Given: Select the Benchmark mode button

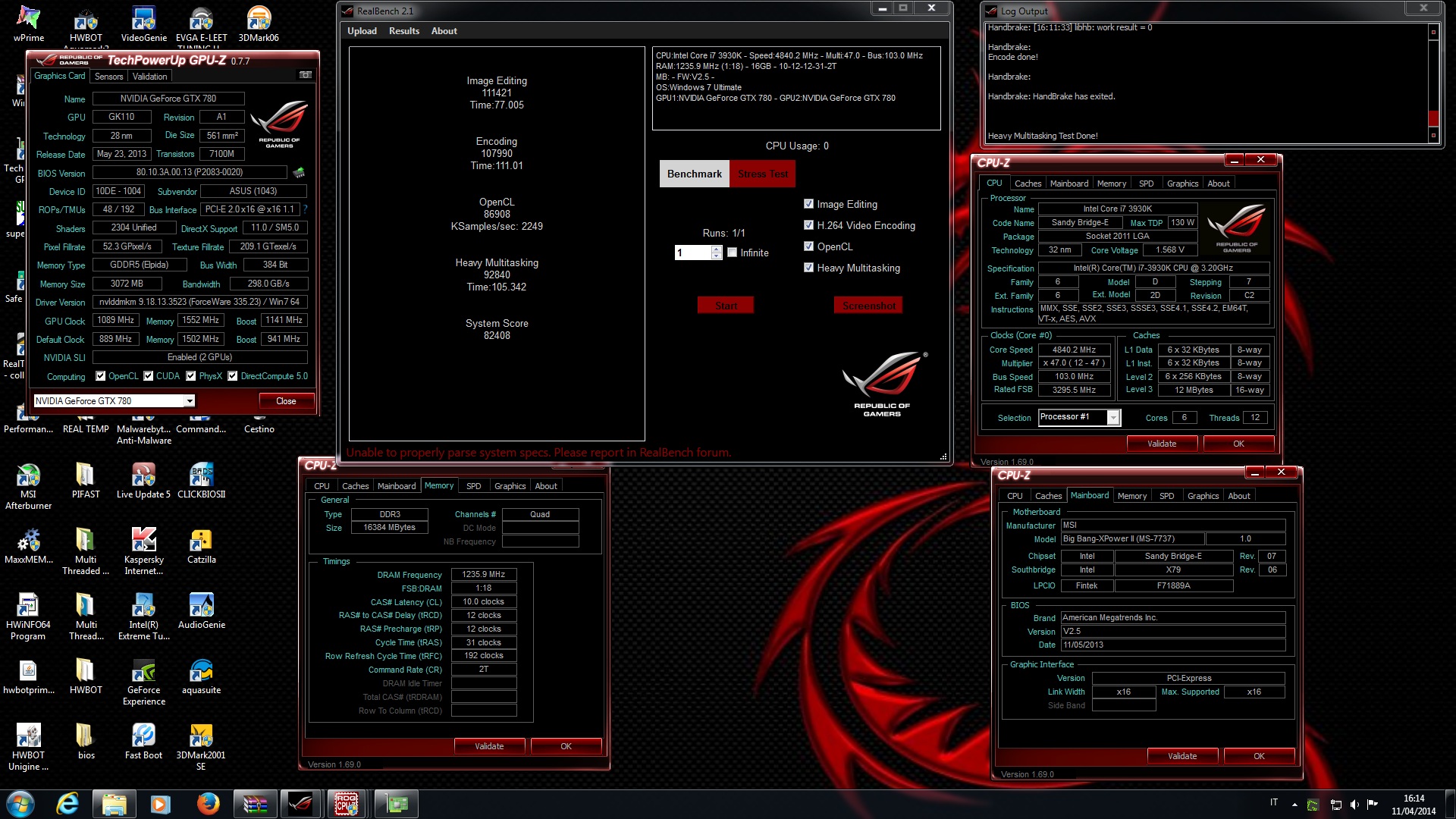Looking at the screenshot, I should [x=694, y=174].
